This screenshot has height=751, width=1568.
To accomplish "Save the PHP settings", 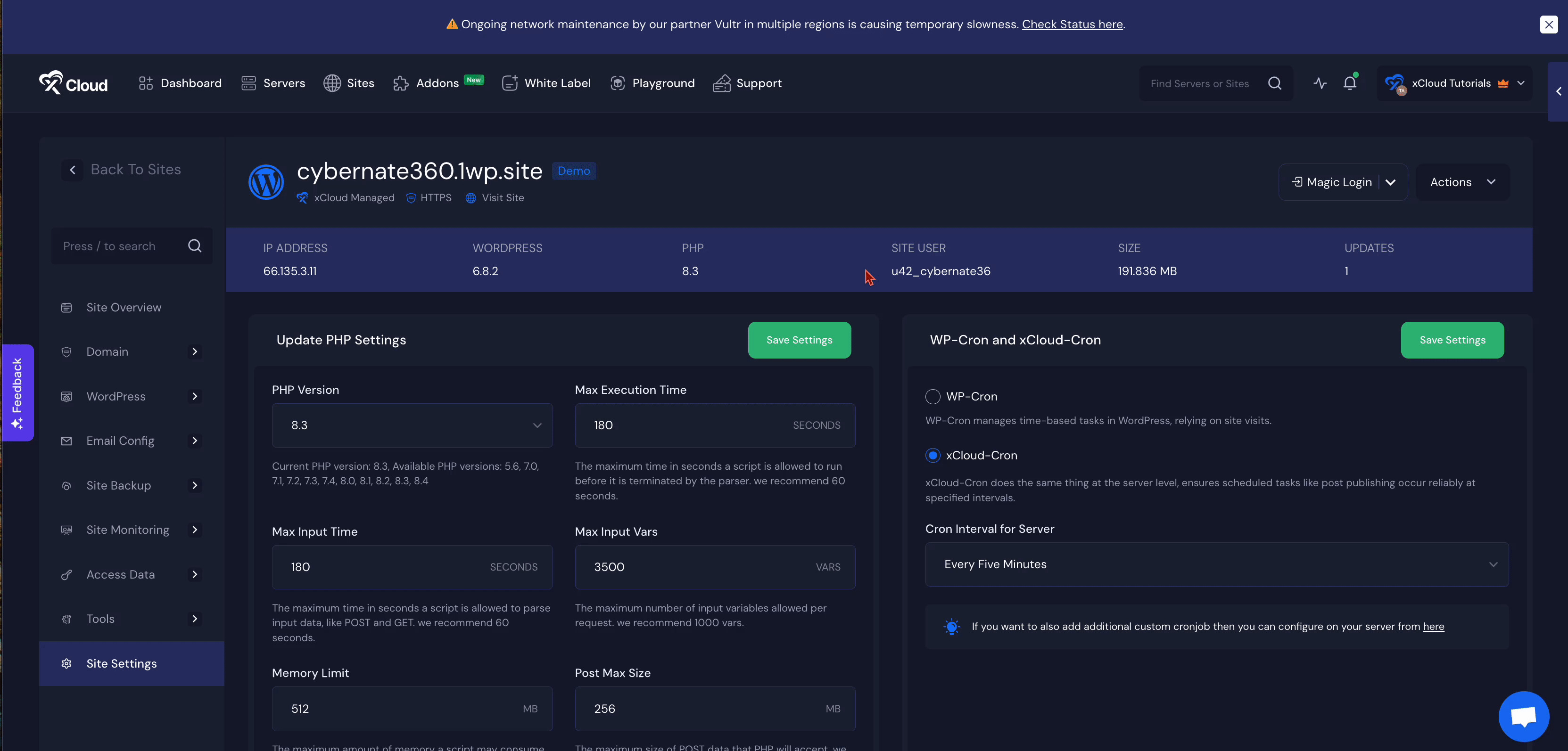I will 799,340.
